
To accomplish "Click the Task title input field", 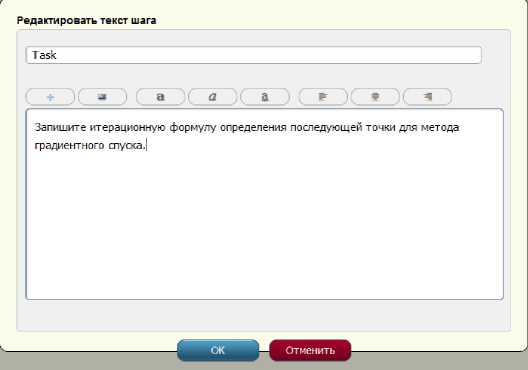I will (254, 55).
